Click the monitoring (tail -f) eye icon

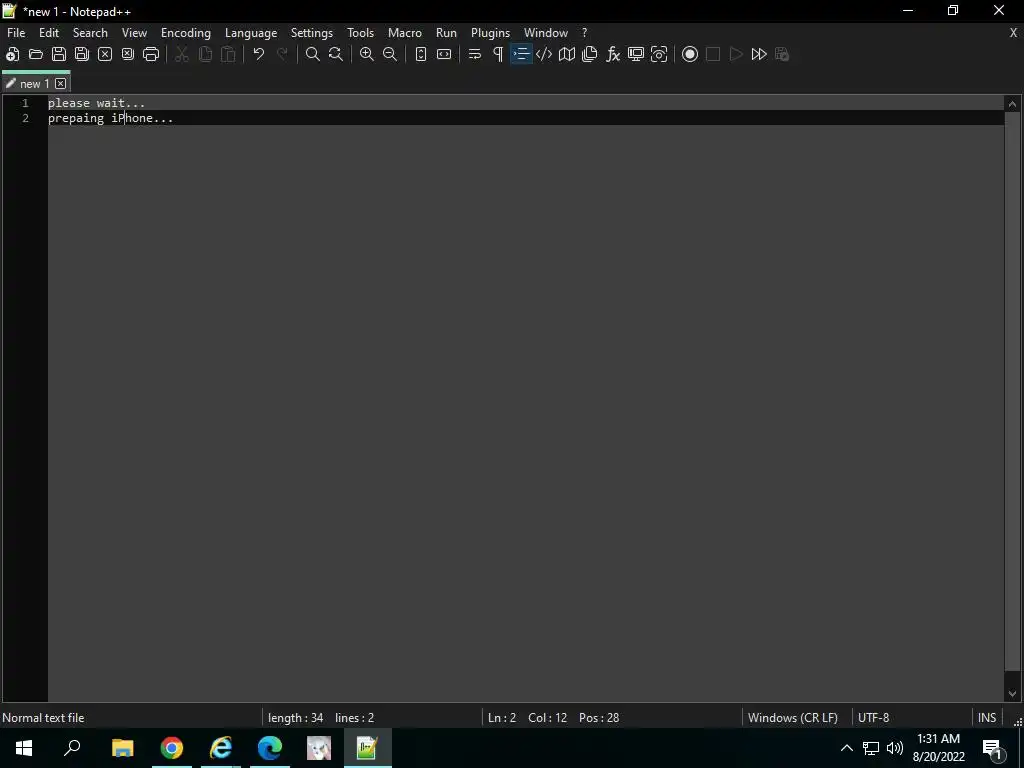659,54
